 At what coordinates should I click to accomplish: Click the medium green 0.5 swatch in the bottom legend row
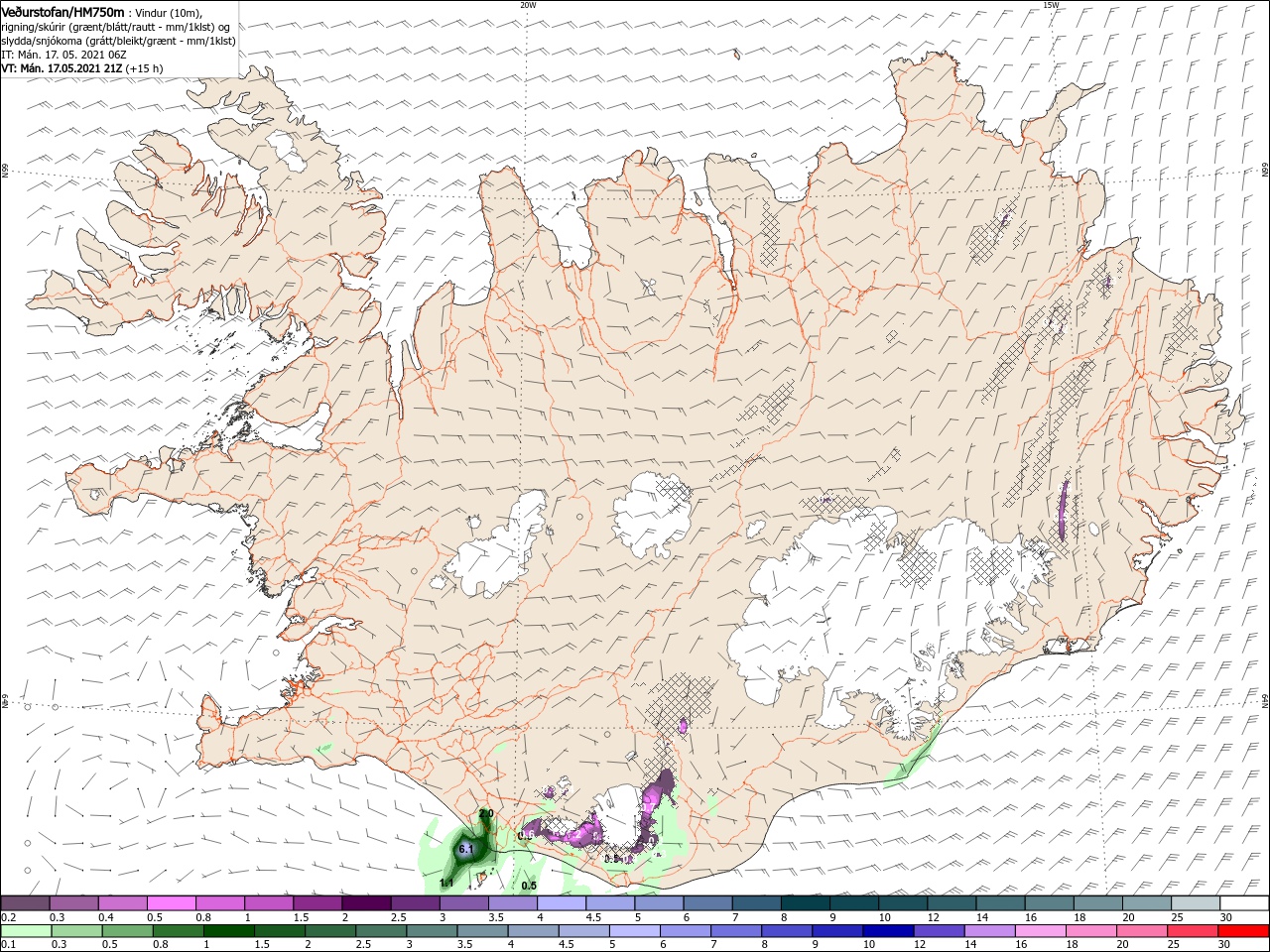pyautogui.click(x=127, y=931)
